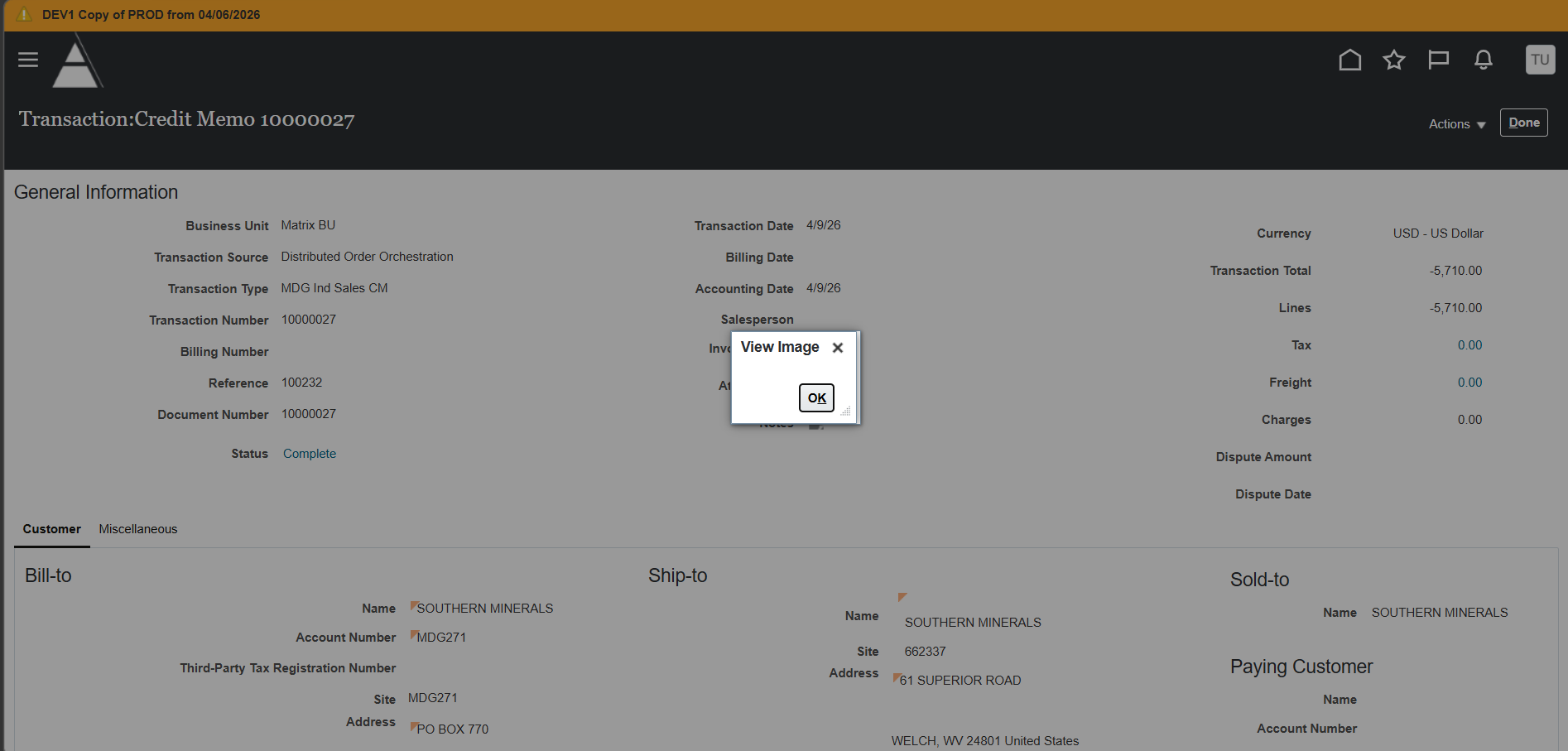The height and width of the screenshot is (751, 1568).
Task: Click the announcements flag icon
Action: pos(1439,59)
